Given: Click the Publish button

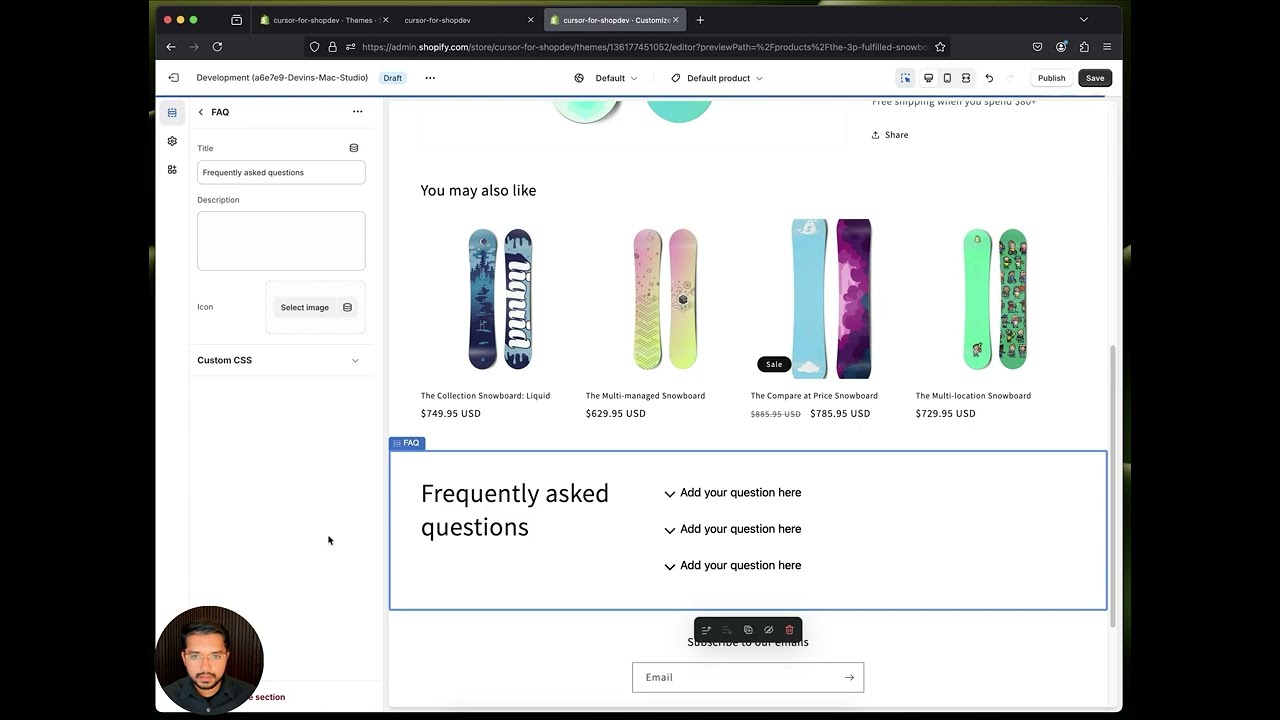Looking at the screenshot, I should [1051, 77].
